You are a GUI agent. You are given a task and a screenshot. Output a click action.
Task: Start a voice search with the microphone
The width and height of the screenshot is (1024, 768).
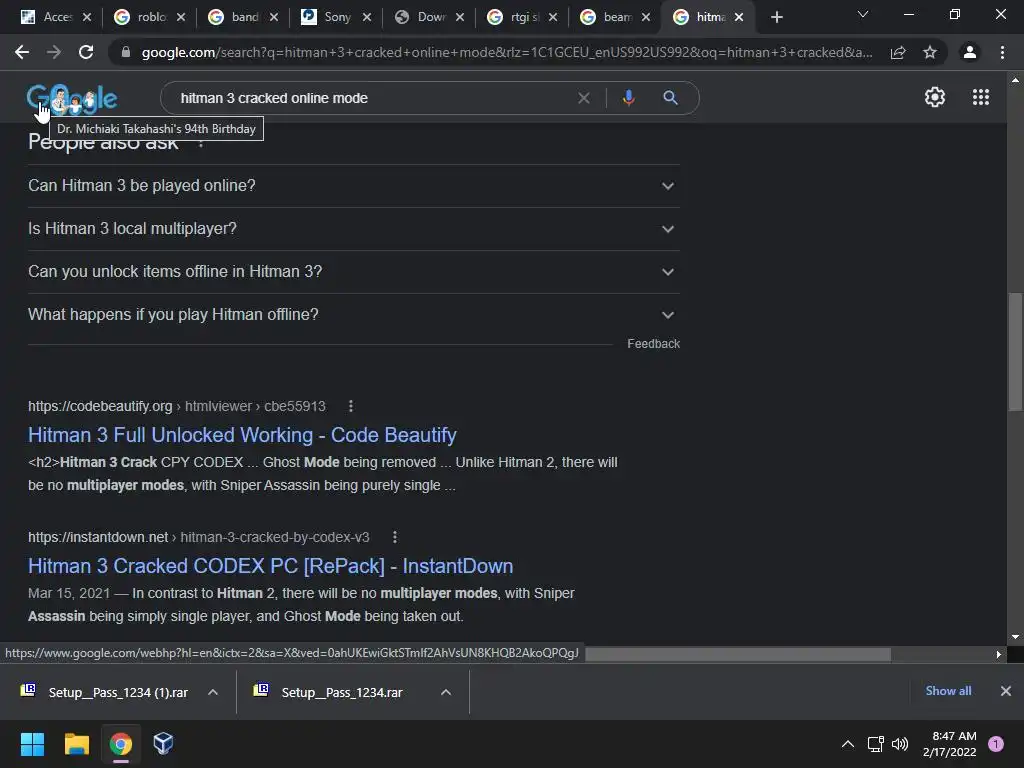click(628, 98)
